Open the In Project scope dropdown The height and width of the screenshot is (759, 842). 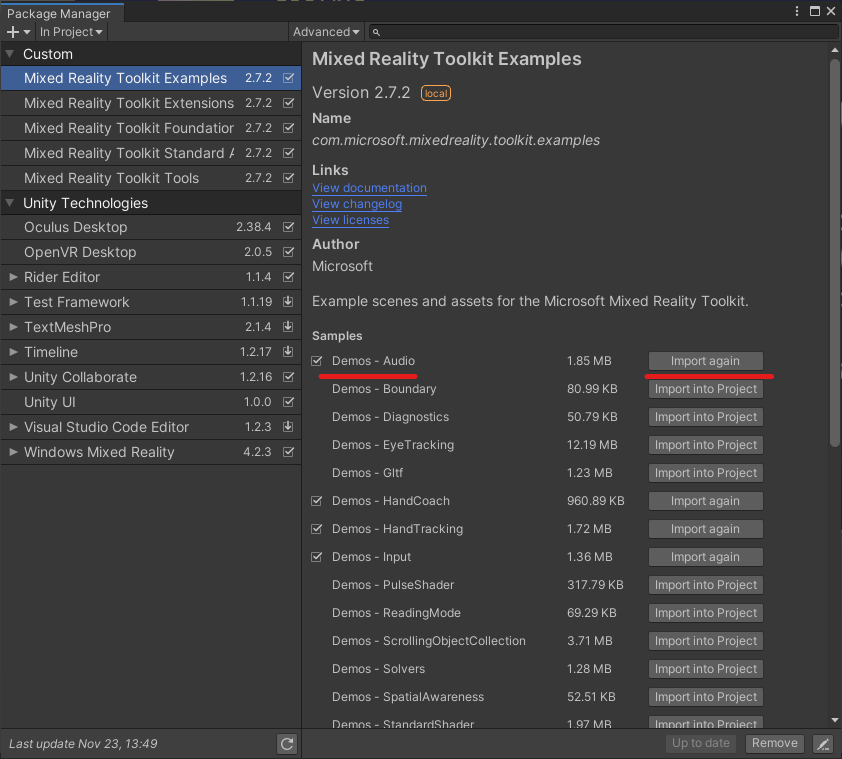coord(71,32)
